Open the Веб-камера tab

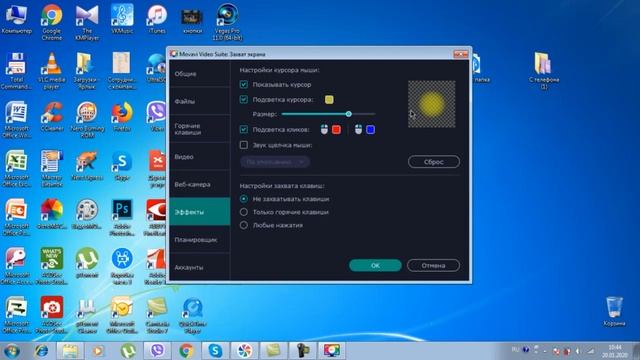pos(200,184)
